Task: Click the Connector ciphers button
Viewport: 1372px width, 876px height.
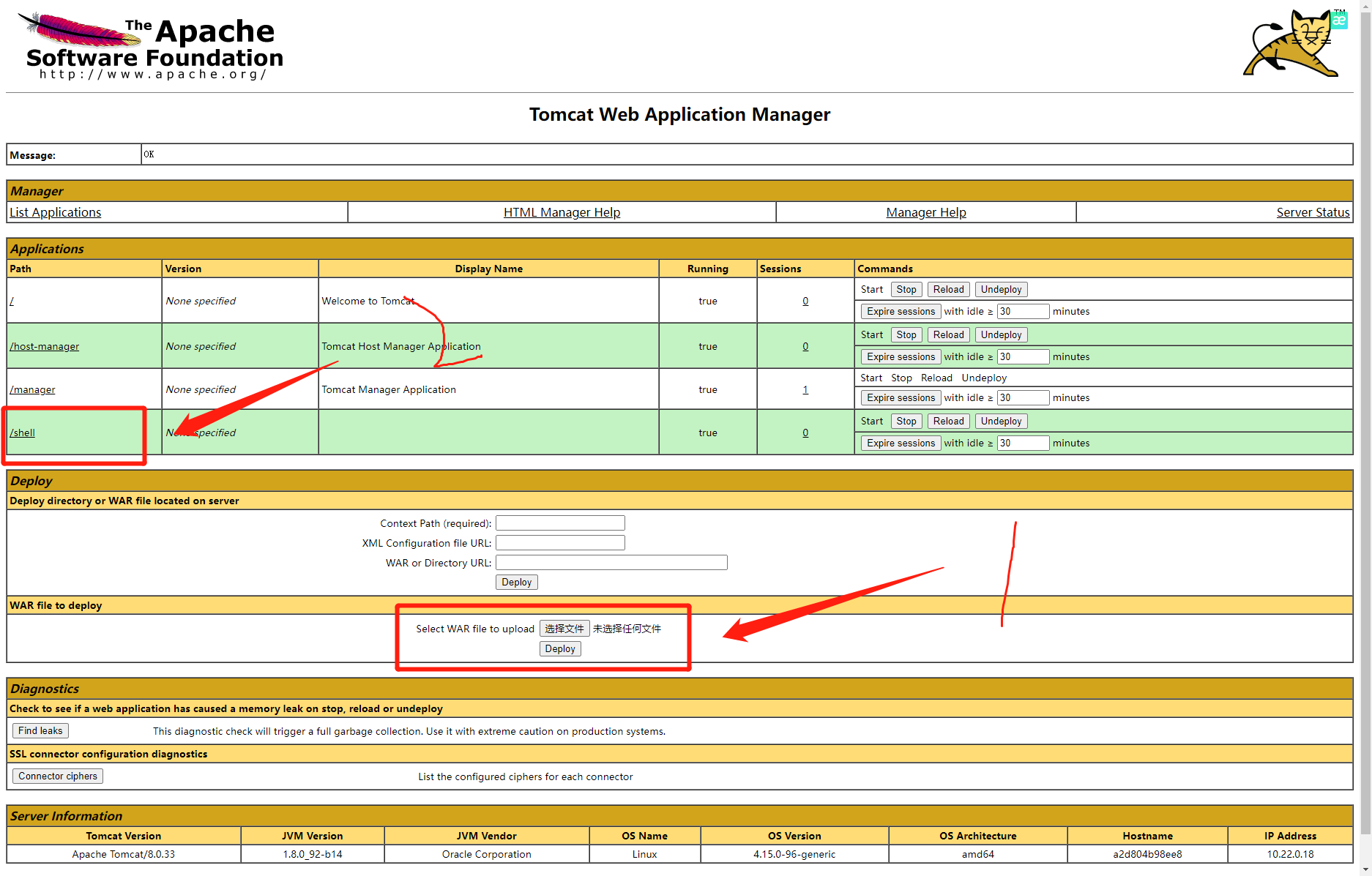Action: click(x=58, y=776)
